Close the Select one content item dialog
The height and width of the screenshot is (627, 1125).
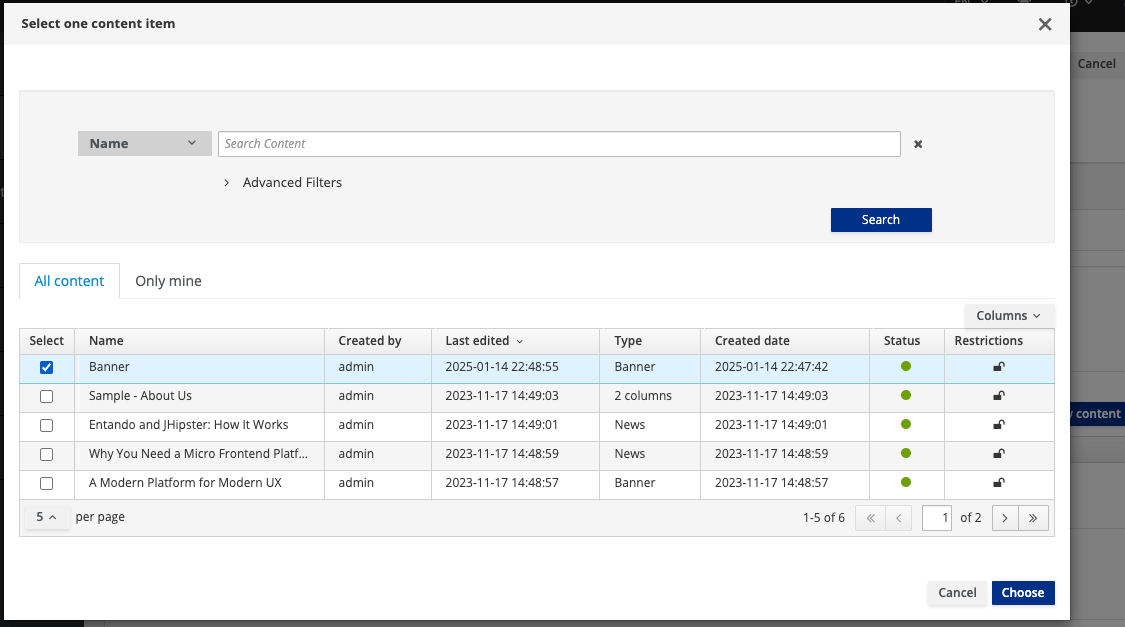pyautogui.click(x=1045, y=24)
